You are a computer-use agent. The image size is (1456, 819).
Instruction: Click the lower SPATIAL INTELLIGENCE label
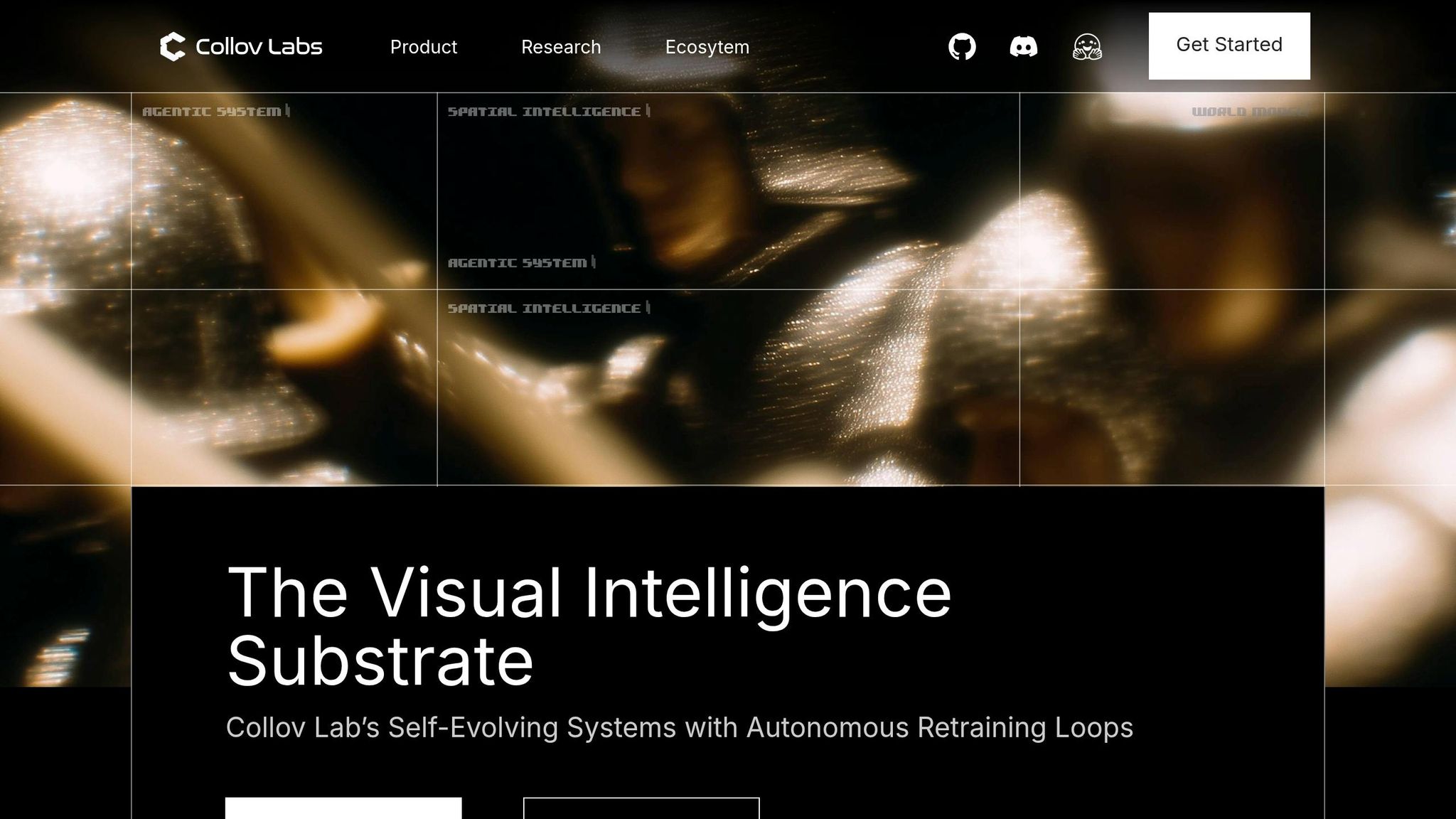(545, 309)
